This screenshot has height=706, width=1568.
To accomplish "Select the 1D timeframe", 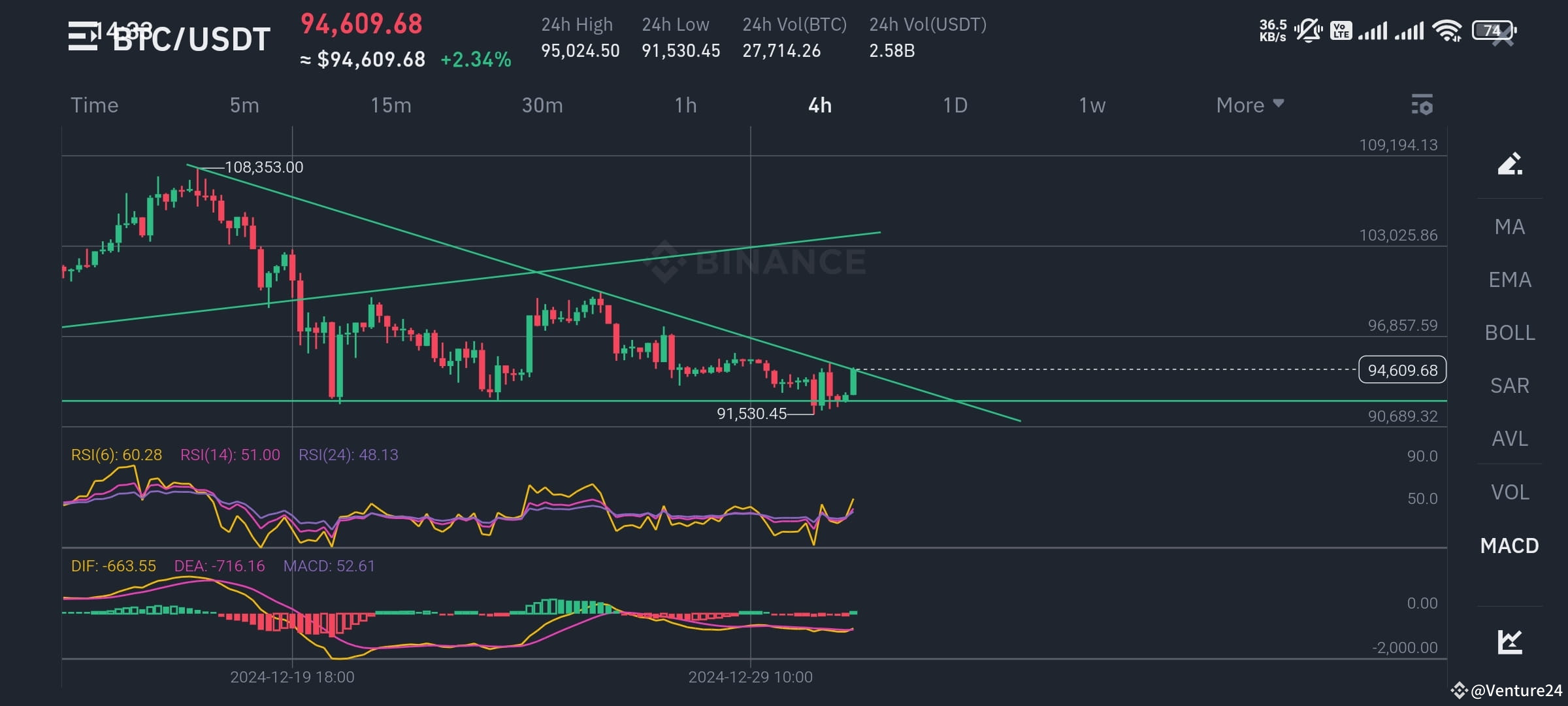I will tap(955, 105).
